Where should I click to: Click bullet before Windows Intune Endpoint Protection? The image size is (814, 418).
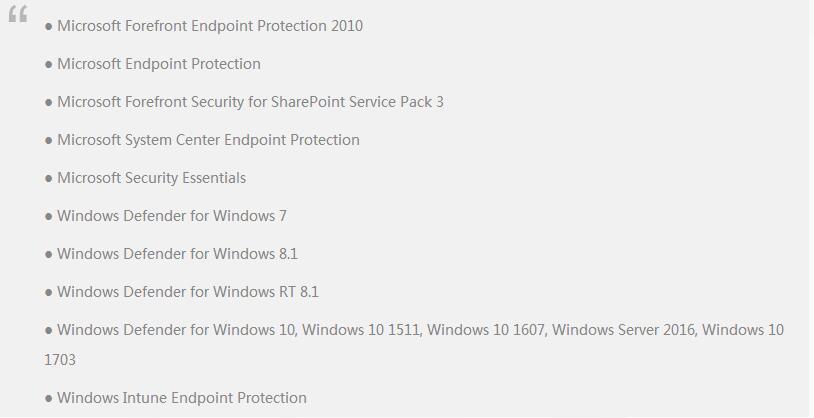point(49,399)
